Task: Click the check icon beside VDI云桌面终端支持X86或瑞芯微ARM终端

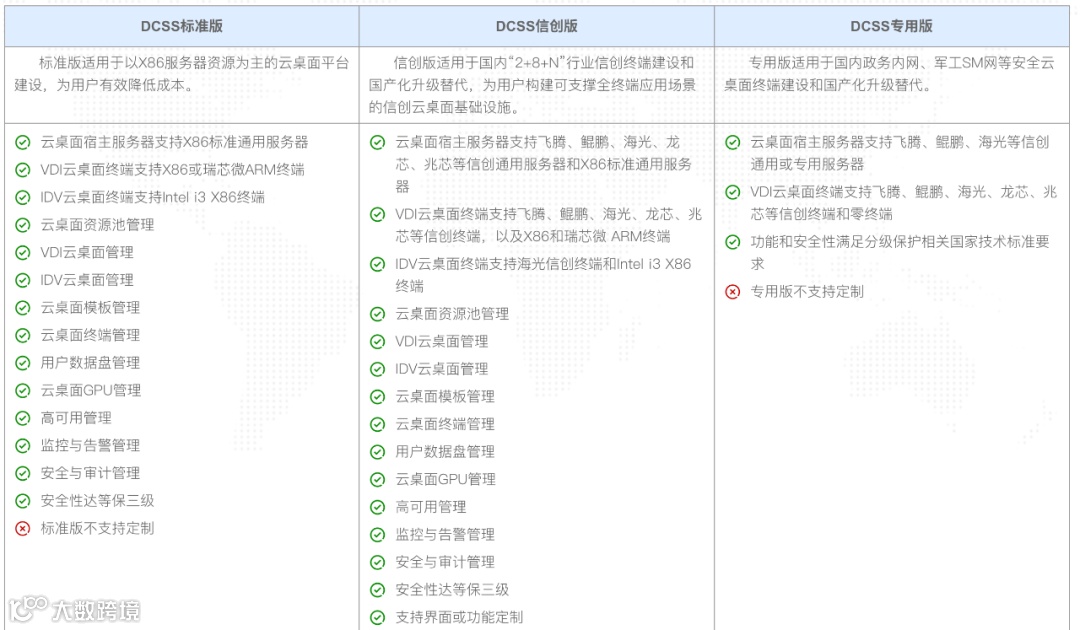Action: [23, 170]
